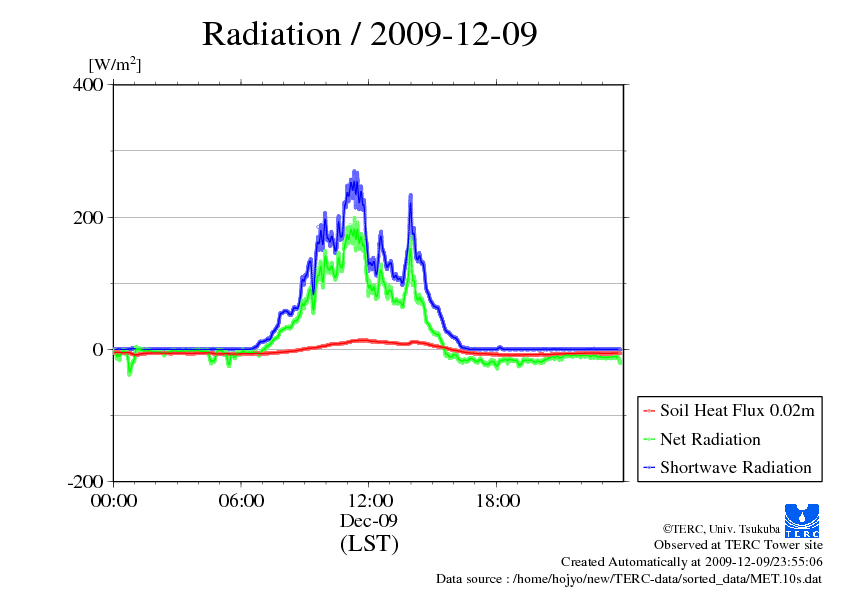Click the blue Shortwave Radiation legend marker
The width and height of the screenshot is (842, 595).
tap(649, 468)
